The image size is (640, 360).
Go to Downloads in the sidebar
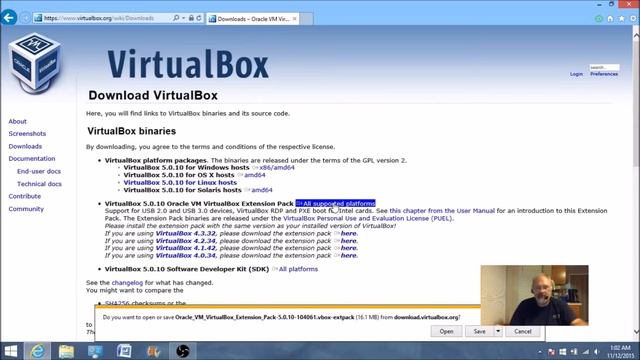25,146
